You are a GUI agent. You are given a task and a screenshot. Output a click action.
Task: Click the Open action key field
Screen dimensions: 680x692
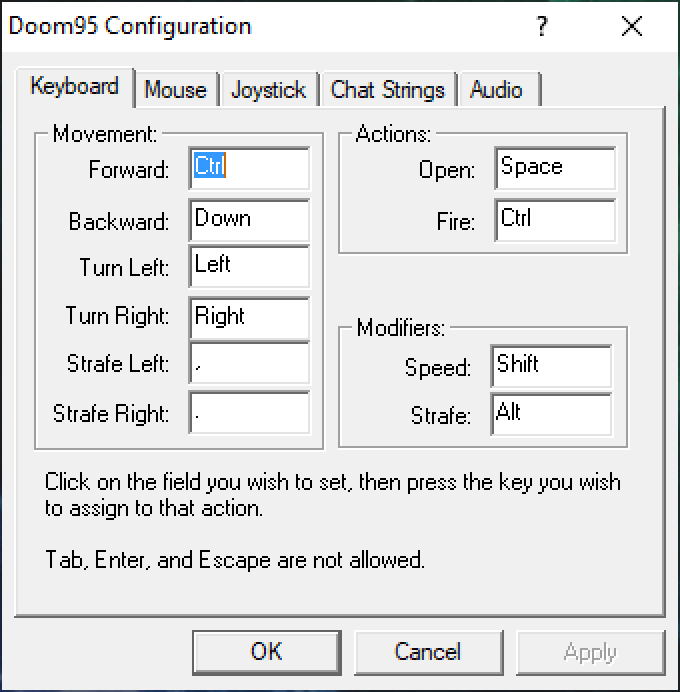point(555,169)
